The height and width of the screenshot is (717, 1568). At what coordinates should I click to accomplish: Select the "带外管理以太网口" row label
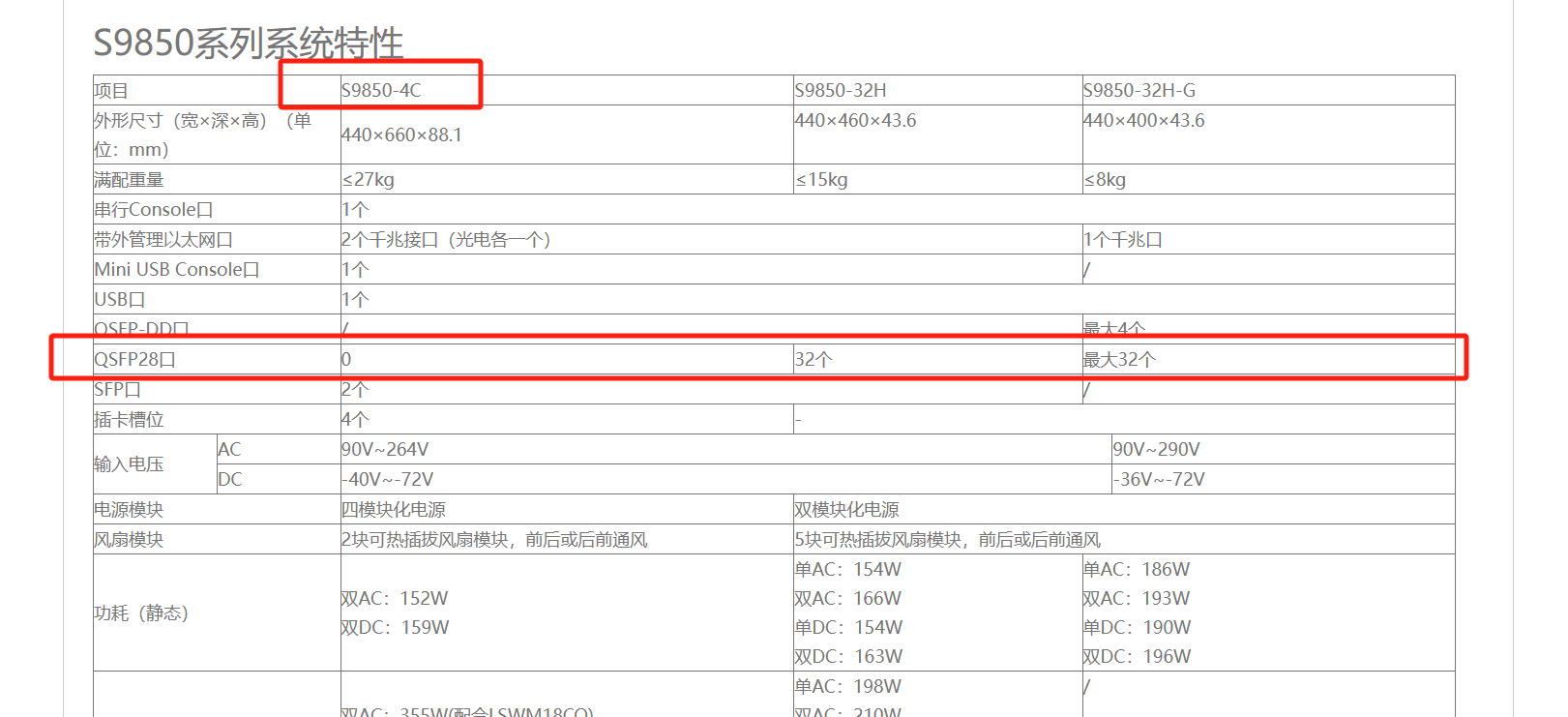163,240
